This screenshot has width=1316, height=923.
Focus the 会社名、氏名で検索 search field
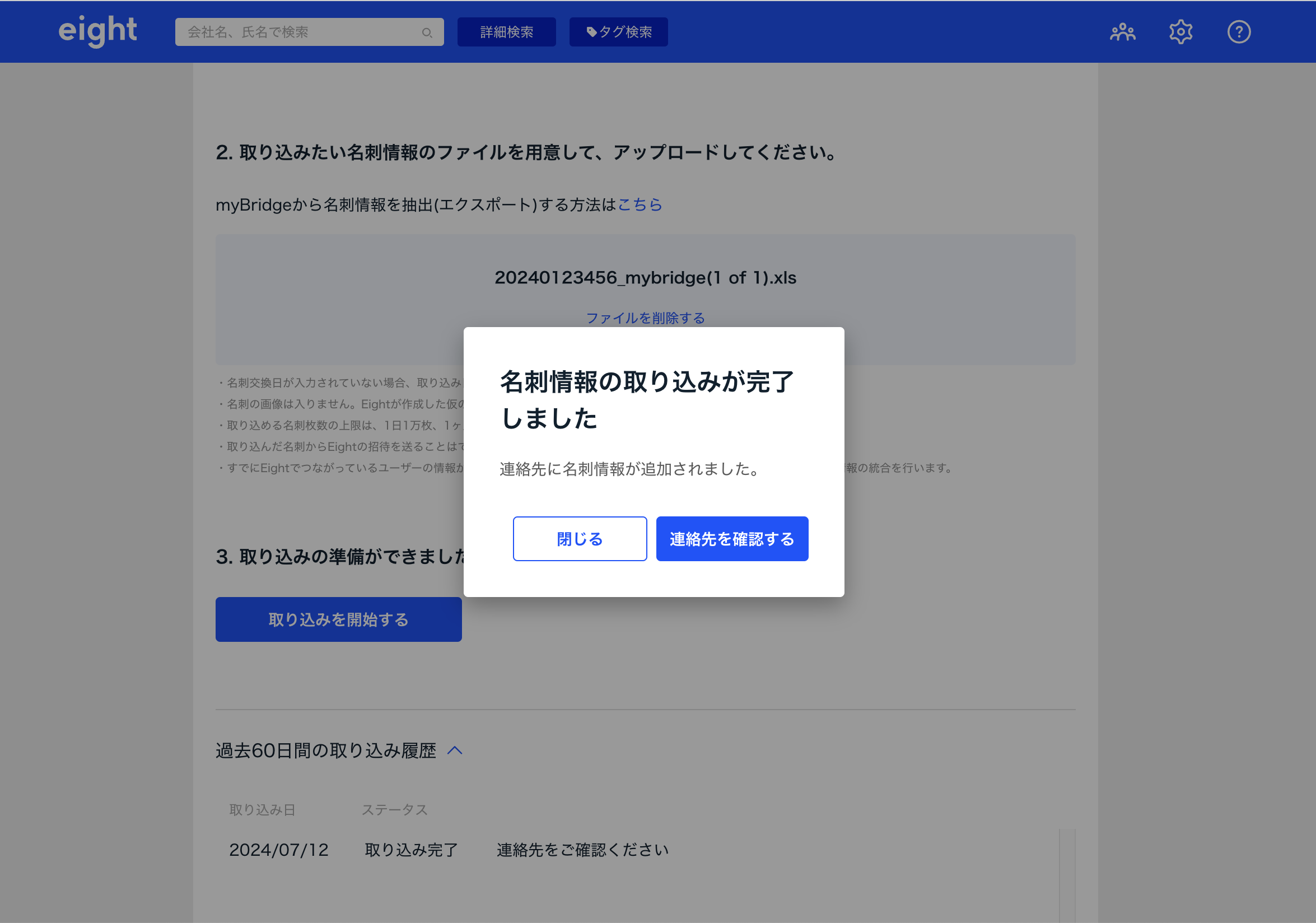(298, 32)
